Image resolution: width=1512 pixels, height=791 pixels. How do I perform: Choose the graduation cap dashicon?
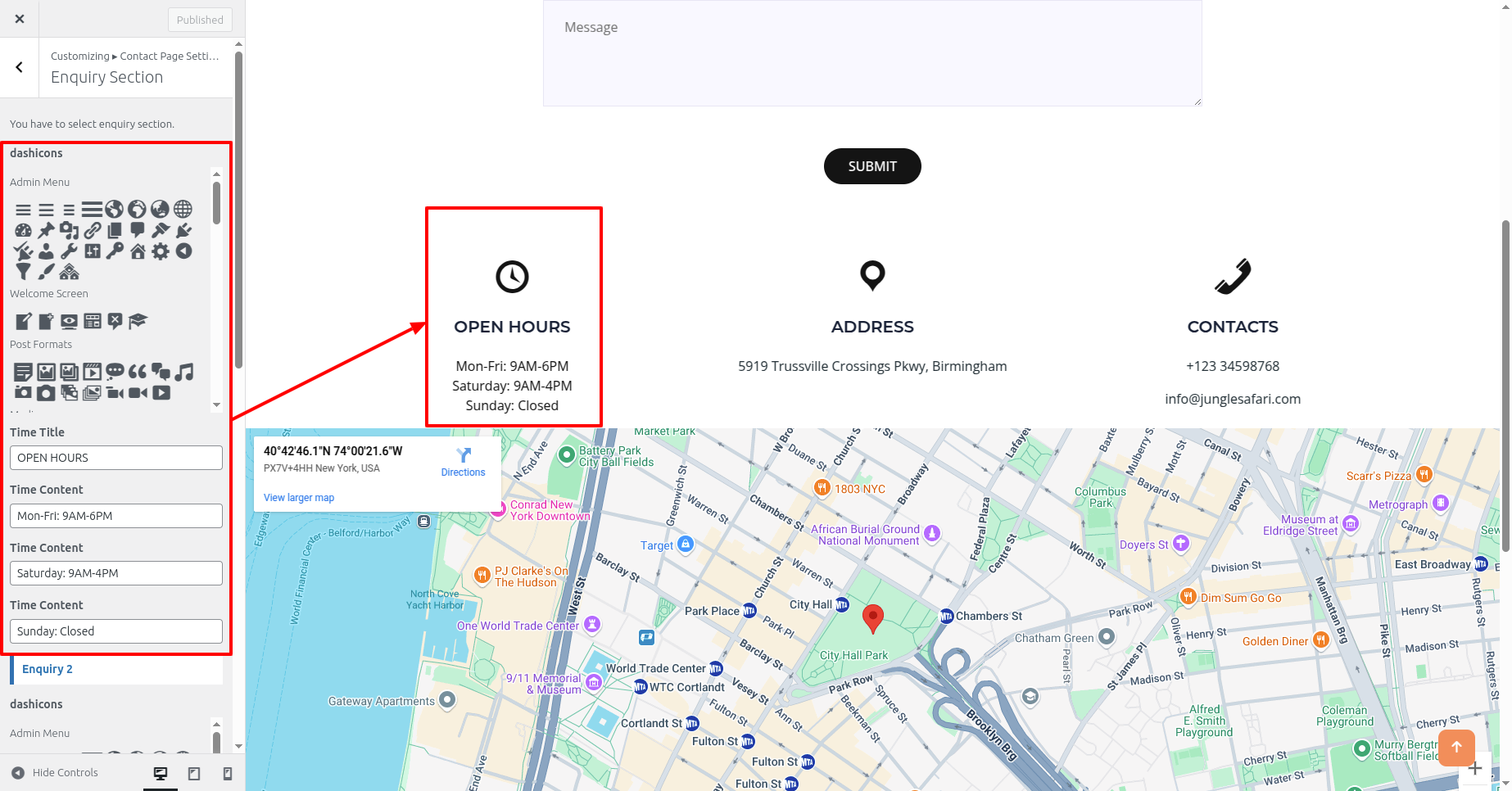(138, 321)
